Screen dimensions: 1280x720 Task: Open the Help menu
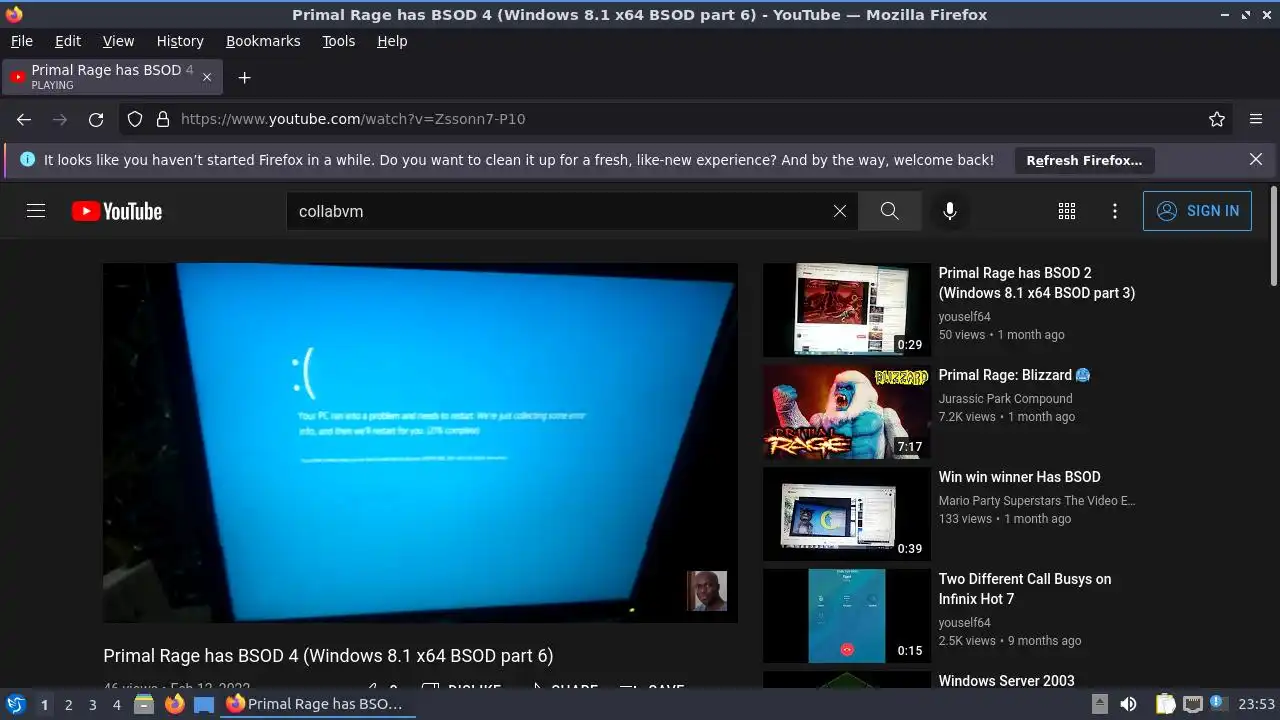pos(392,41)
